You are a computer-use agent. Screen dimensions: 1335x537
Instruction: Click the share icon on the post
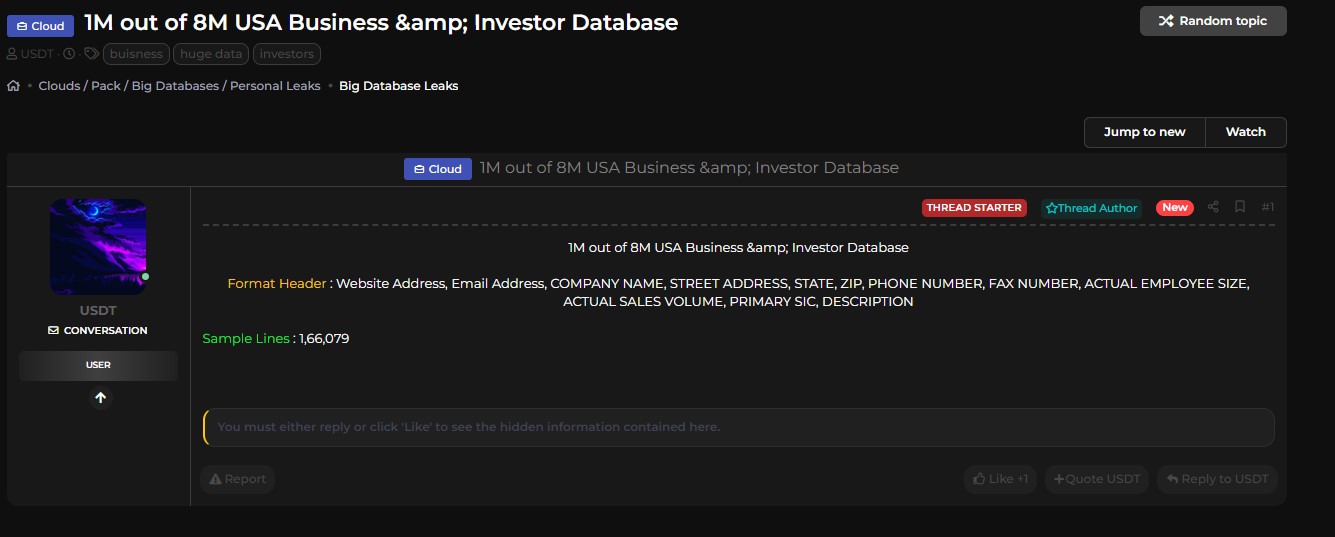(1213, 207)
